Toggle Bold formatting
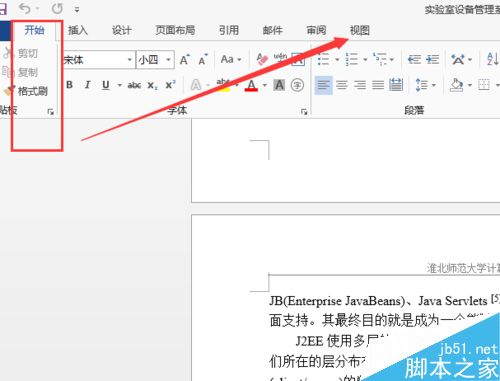500x381 pixels. pos(69,85)
